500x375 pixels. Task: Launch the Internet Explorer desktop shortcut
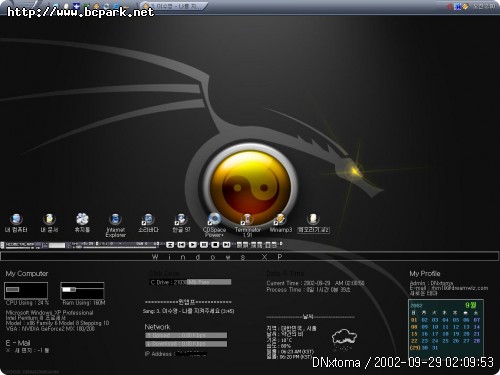click(x=115, y=225)
